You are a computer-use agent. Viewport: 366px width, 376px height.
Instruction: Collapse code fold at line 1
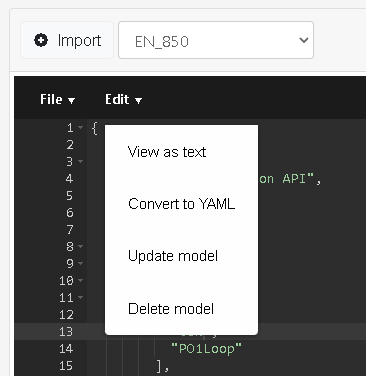pyautogui.click(x=81, y=127)
